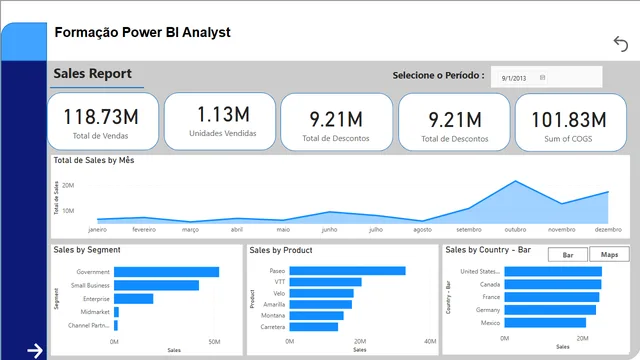Click the United States country bar

click(x=553, y=271)
